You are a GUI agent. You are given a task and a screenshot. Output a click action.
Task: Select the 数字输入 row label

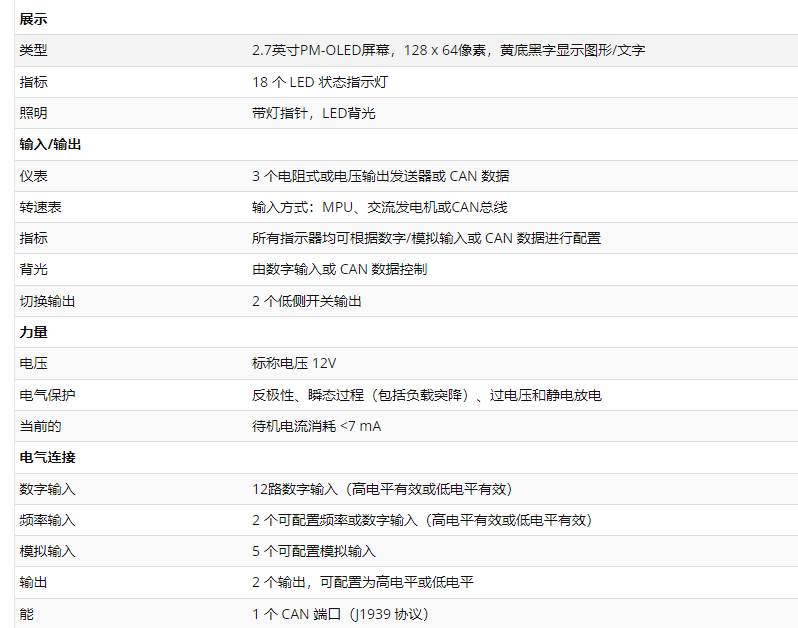click(x=48, y=489)
